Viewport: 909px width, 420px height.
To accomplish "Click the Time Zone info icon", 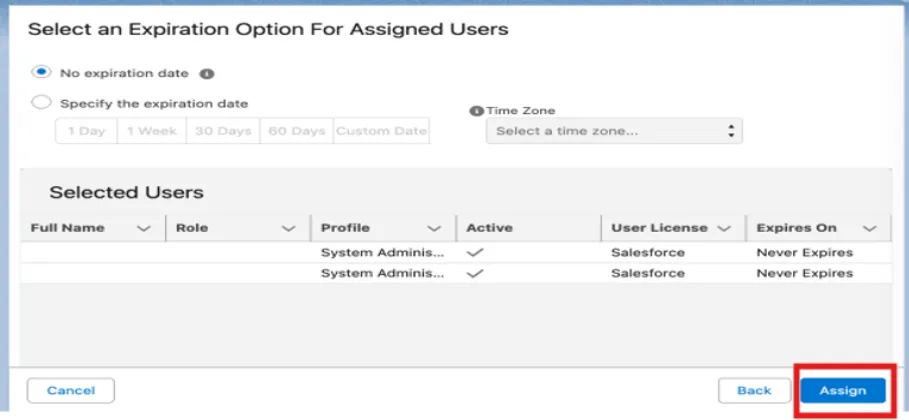I will [476, 110].
